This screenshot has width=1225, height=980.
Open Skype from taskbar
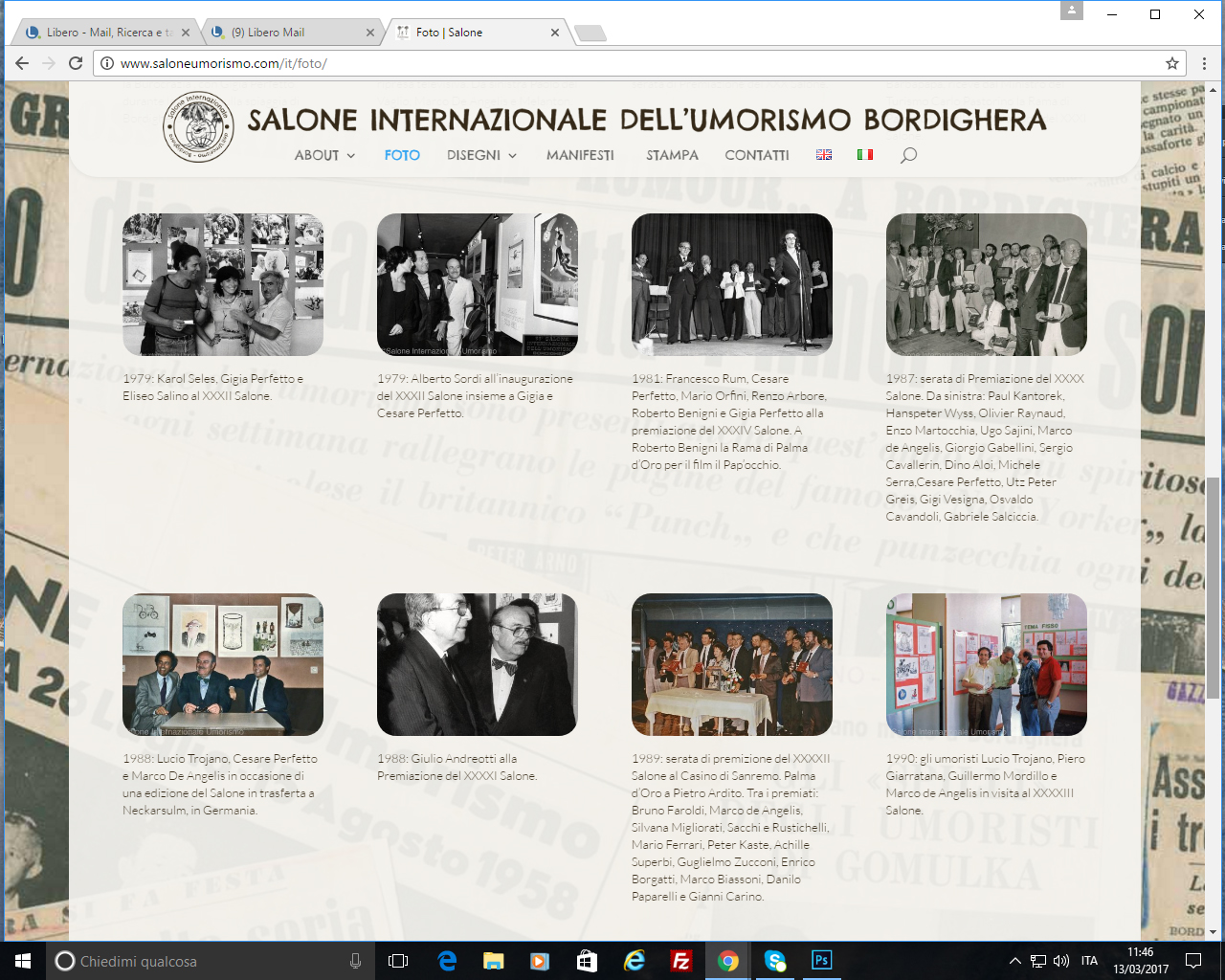tap(775, 961)
